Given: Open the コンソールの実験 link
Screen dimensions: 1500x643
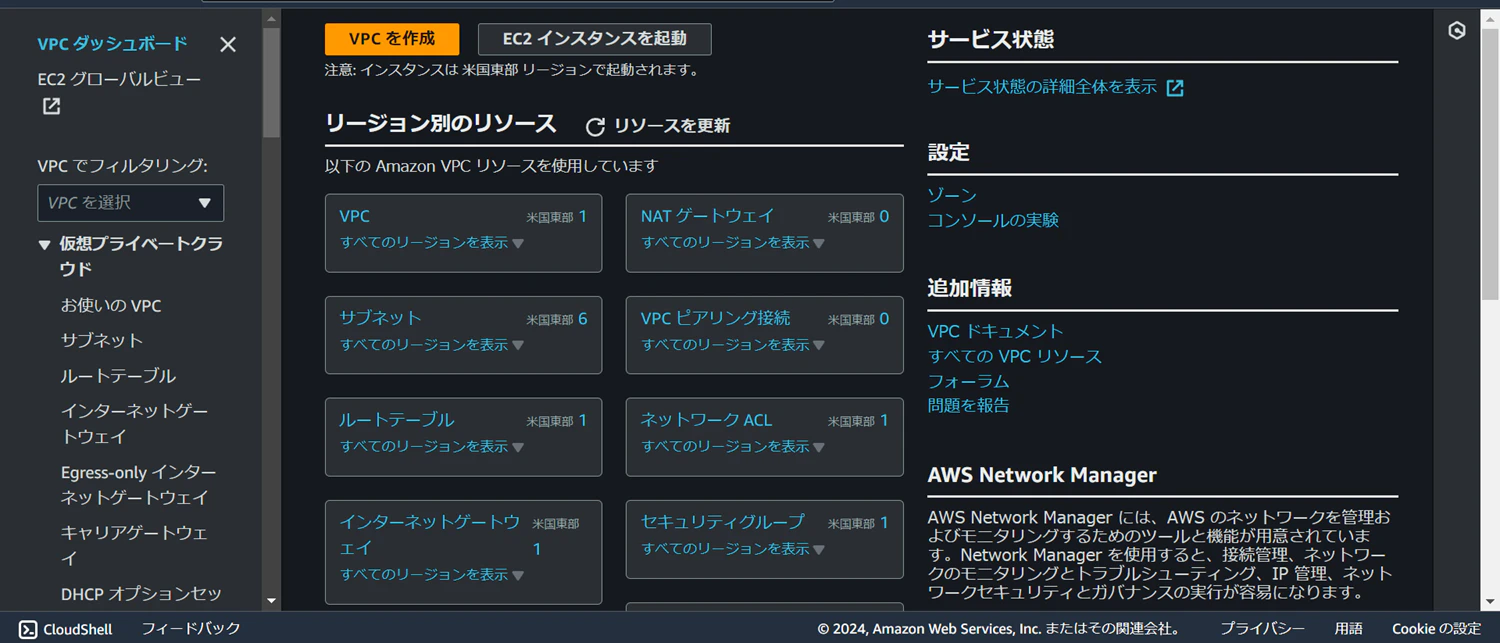Looking at the screenshot, I should point(993,220).
